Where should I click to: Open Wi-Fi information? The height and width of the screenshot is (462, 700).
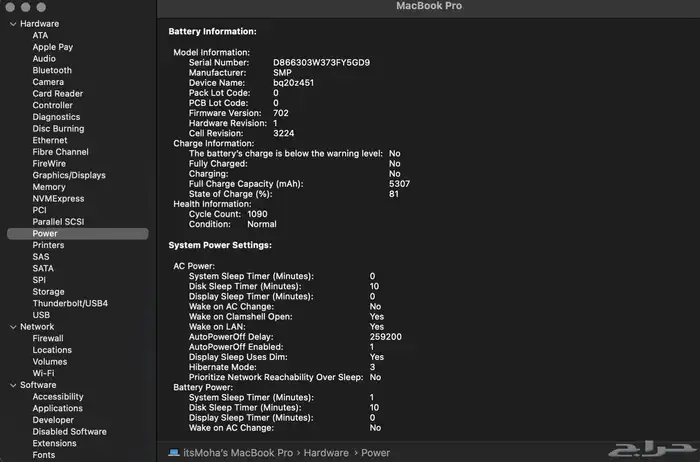click(43, 373)
